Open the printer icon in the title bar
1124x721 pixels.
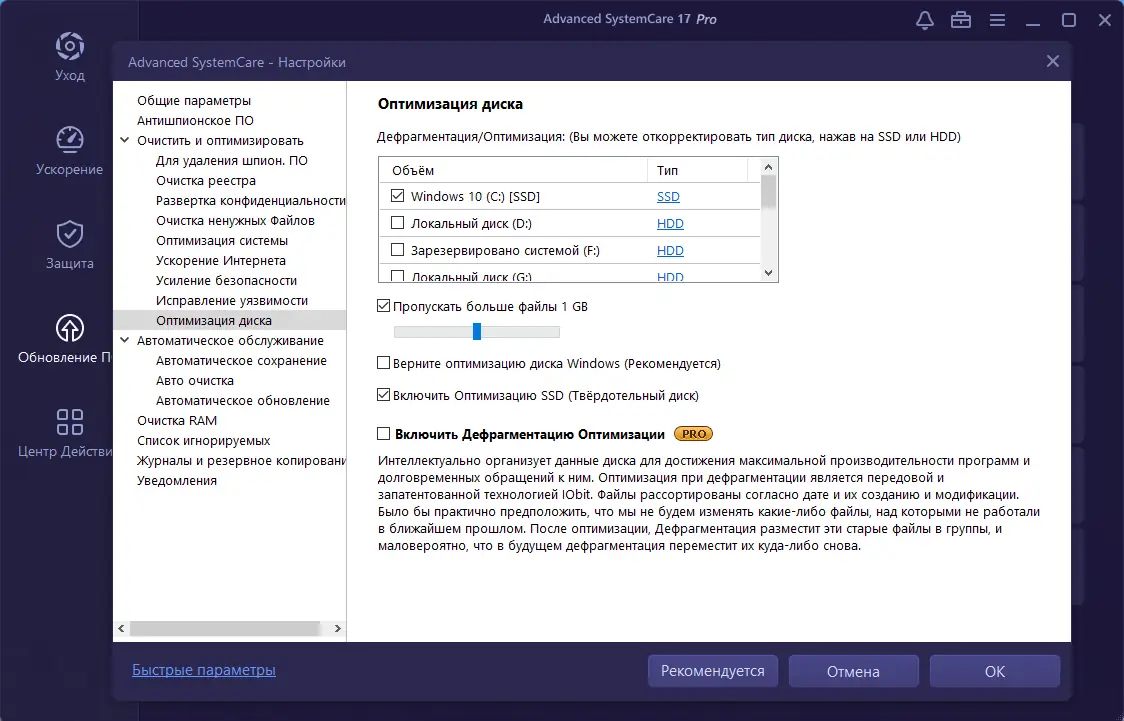coord(960,19)
